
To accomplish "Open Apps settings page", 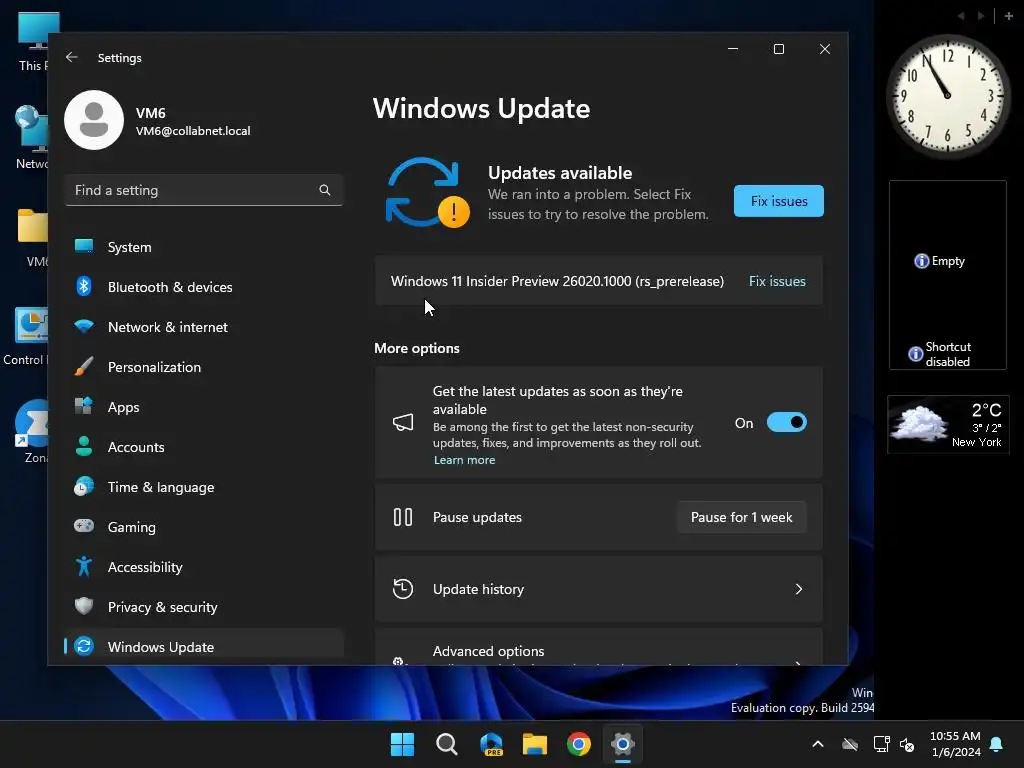I will (x=204, y=407).
